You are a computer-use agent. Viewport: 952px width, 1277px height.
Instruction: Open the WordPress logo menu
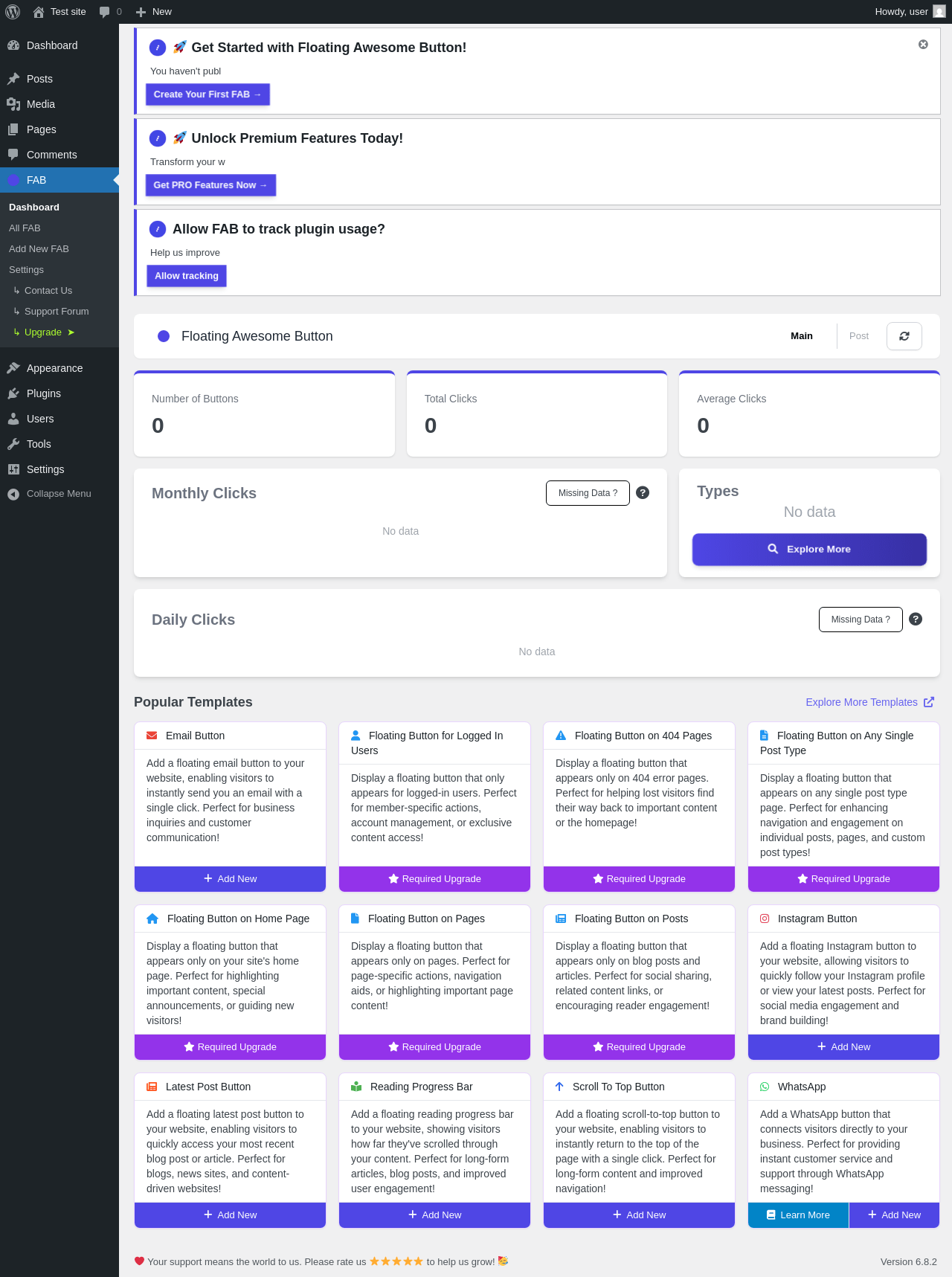pyautogui.click(x=13, y=12)
